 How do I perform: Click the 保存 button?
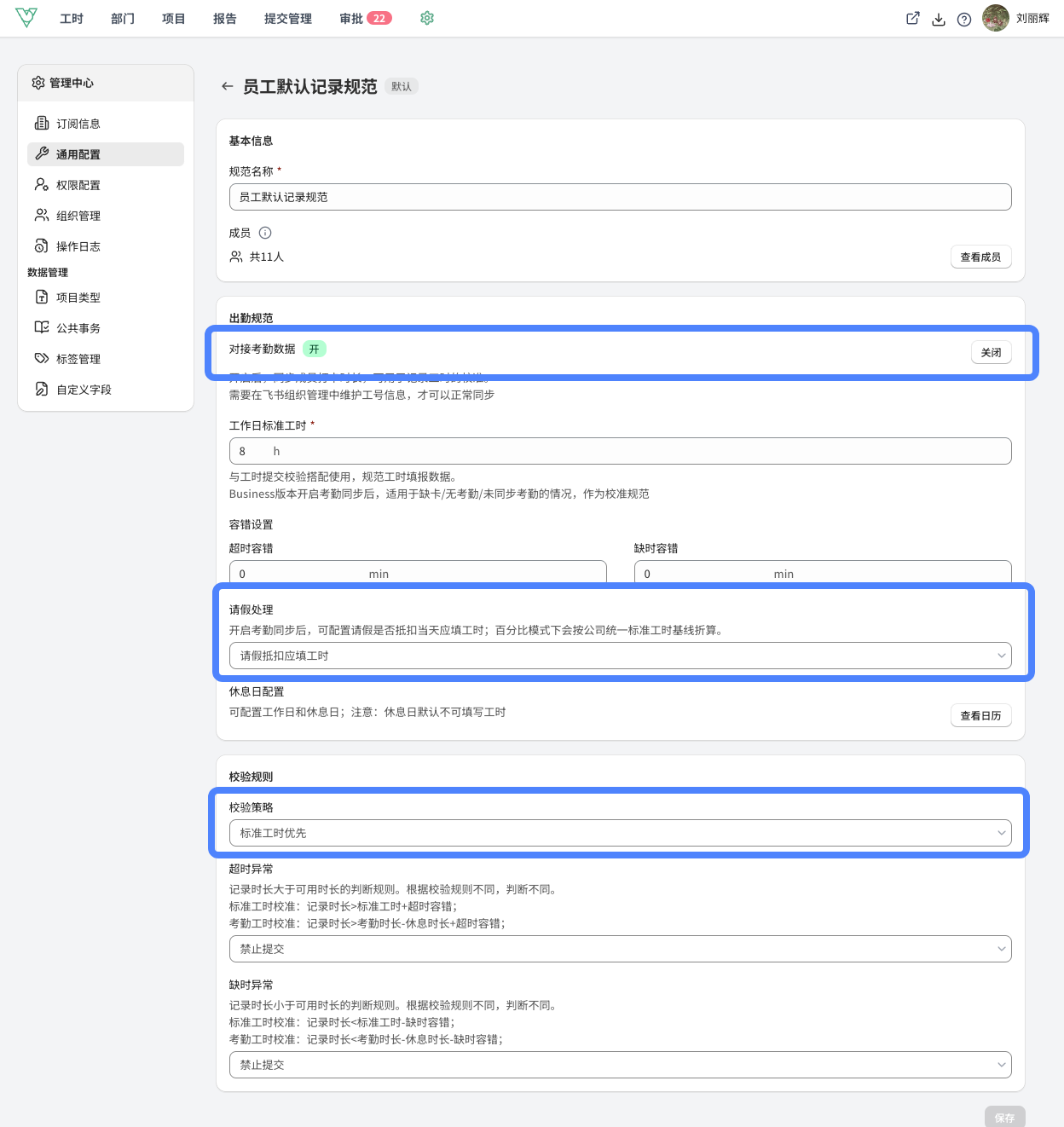click(x=1004, y=1118)
